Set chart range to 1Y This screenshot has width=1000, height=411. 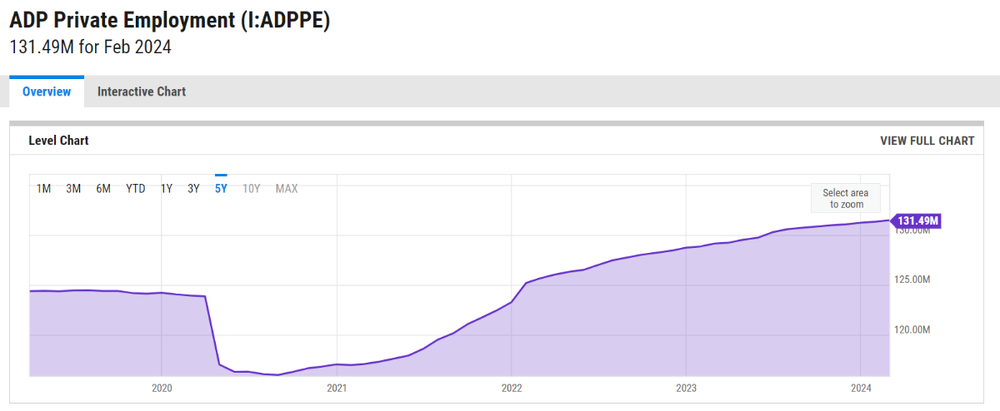167,189
